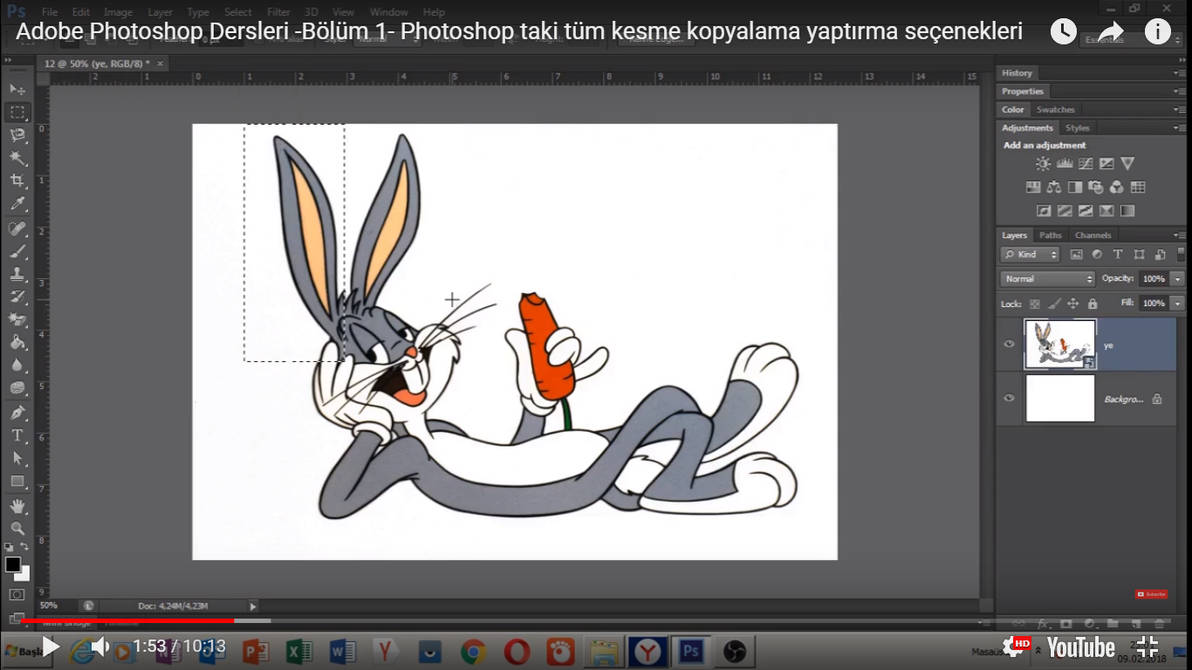The height and width of the screenshot is (670, 1192).
Task: Open the Kind filter dropdown
Action: point(1028,254)
